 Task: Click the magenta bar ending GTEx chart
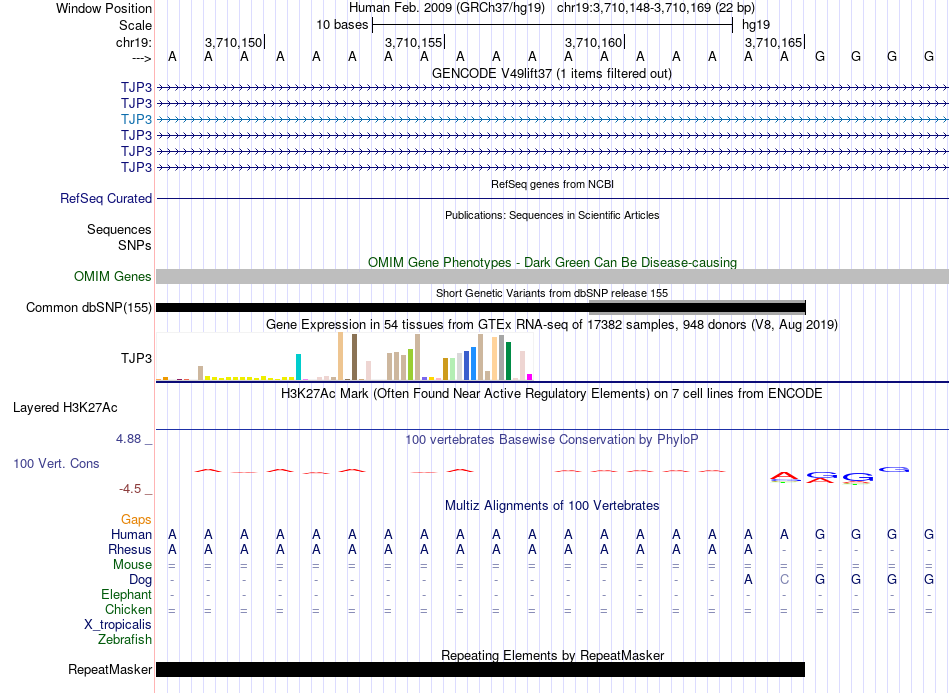pos(529,377)
